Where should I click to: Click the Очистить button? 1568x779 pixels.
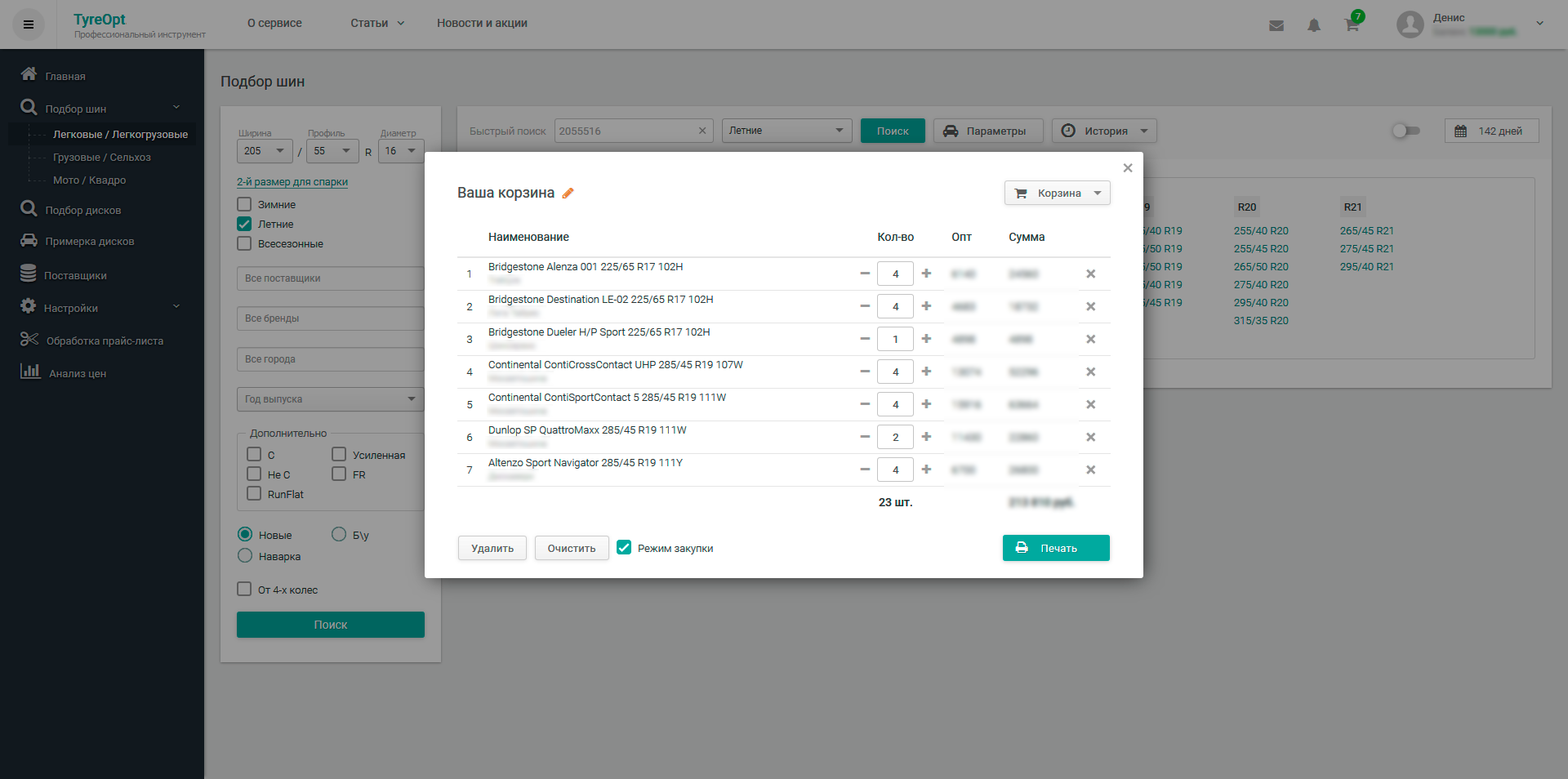point(572,548)
